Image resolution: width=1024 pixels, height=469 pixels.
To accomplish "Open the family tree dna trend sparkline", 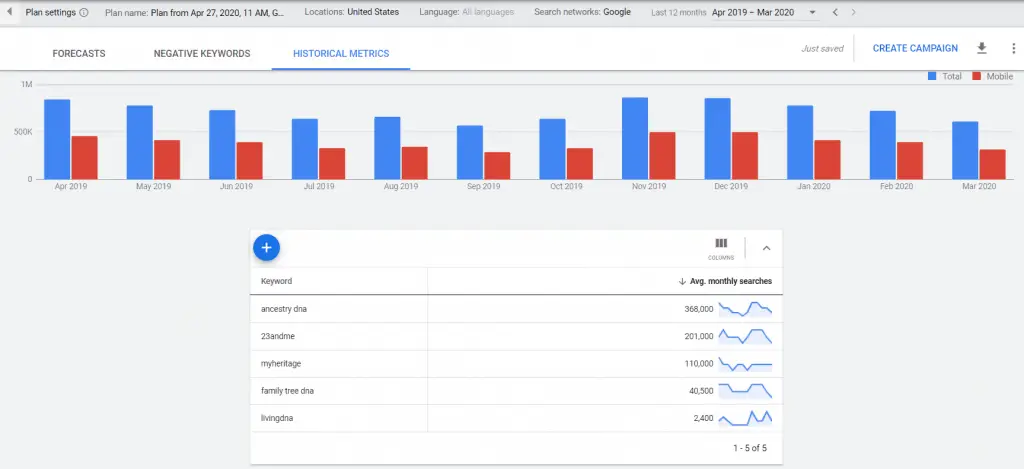I will point(745,391).
